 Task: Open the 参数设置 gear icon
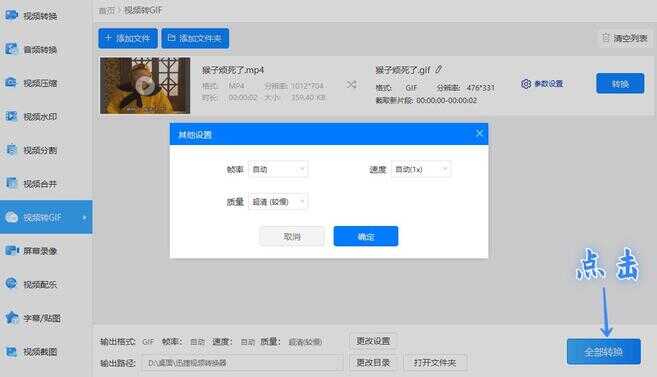526,84
